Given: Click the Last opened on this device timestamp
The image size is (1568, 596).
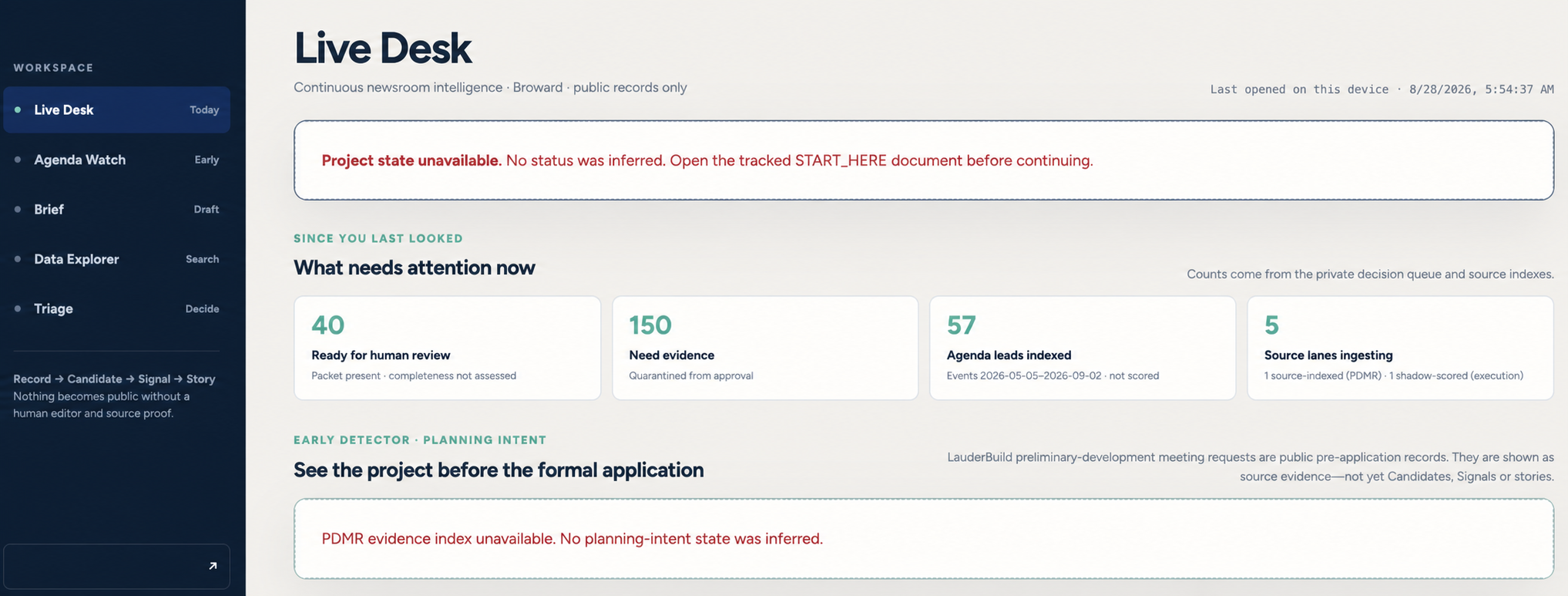Looking at the screenshot, I should (1382, 89).
